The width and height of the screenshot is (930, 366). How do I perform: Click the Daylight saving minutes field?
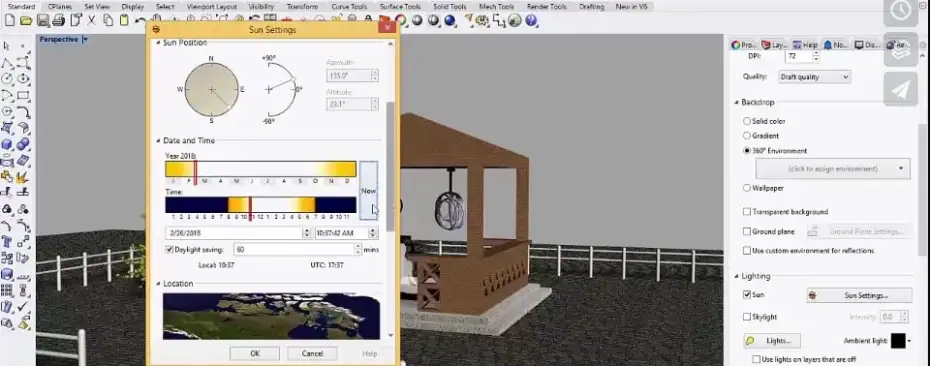[298, 250]
